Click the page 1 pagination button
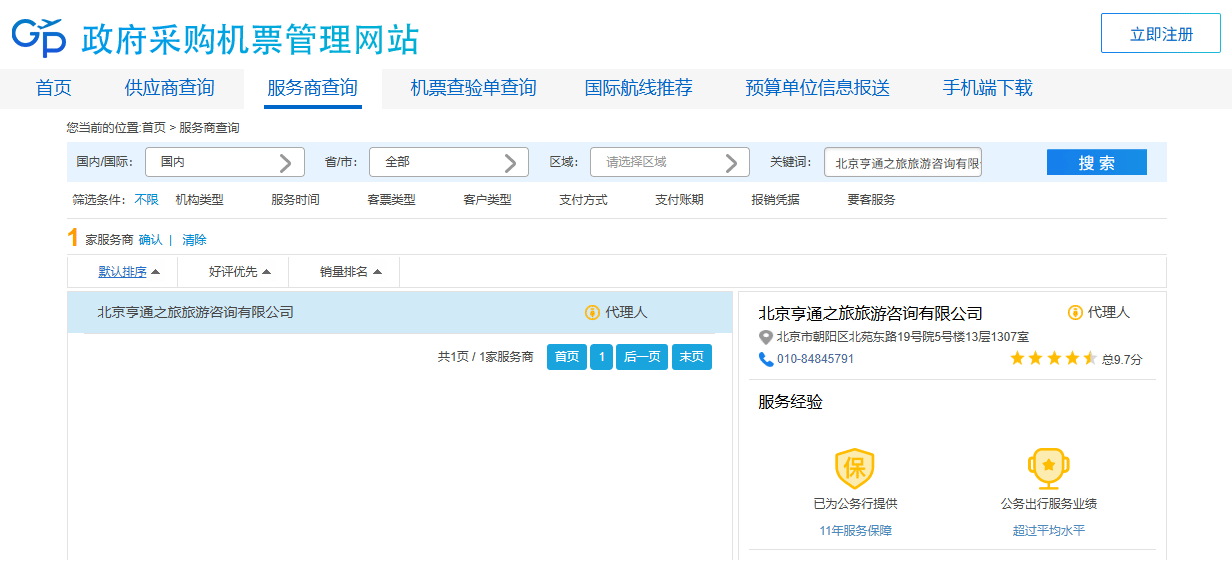Image resolution: width=1232 pixels, height=570 pixels. pos(601,357)
